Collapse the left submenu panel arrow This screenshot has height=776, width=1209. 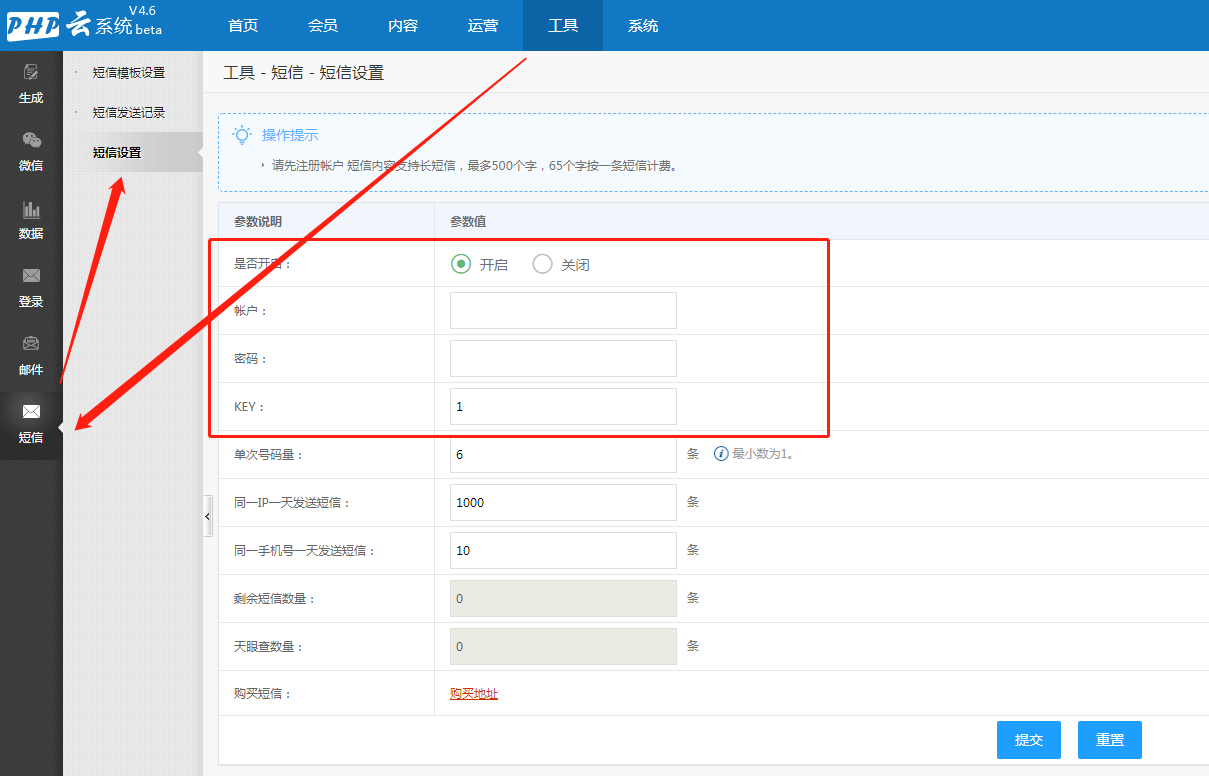[208, 516]
